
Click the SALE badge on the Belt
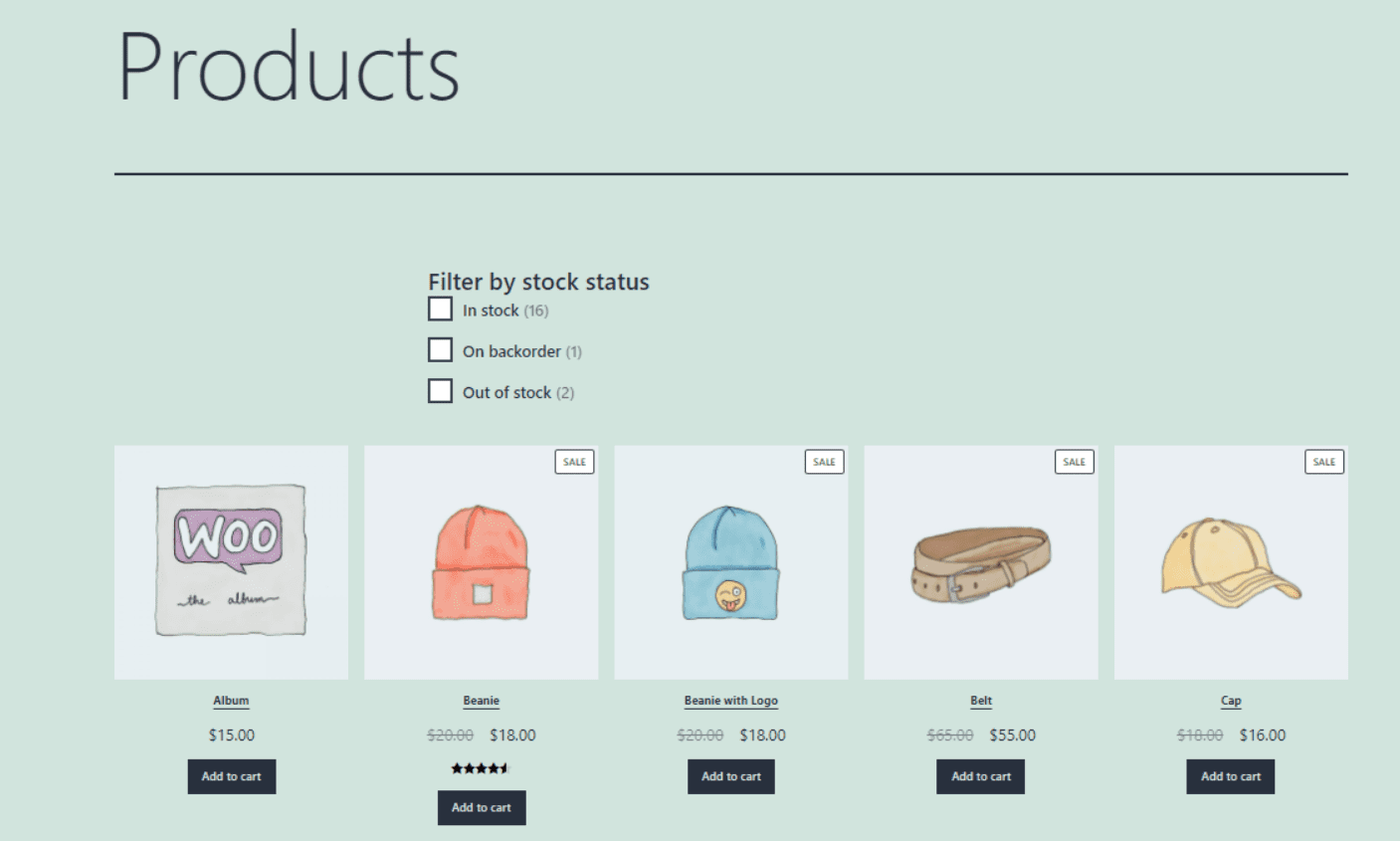(x=1074, y=461)
